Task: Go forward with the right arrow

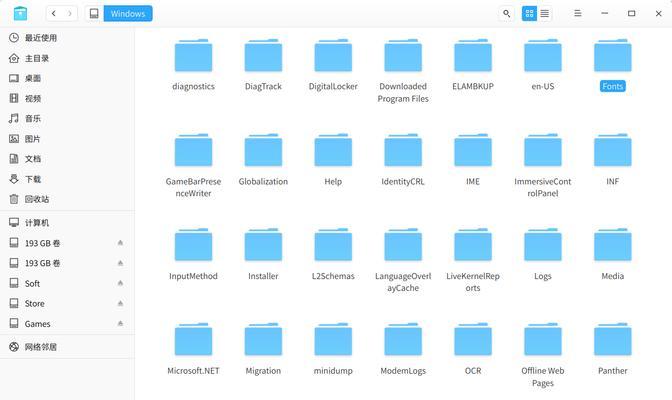Action: pos(69,14)
